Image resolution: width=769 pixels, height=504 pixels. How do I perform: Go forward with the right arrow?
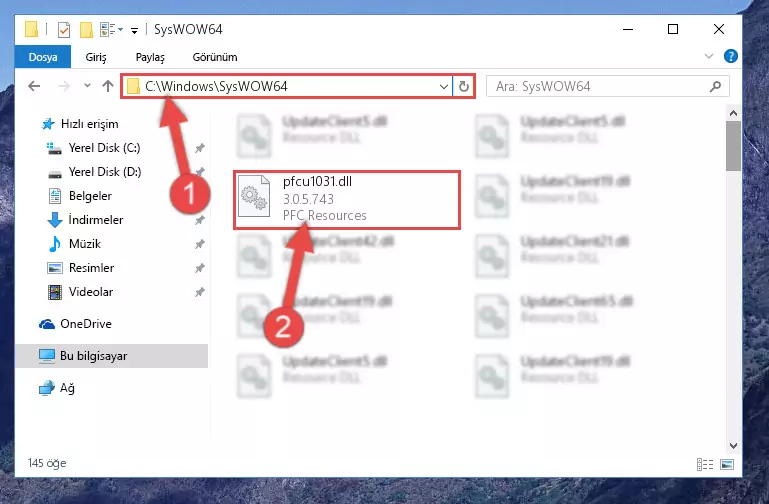pyautogui.click(x=64, y=86)
